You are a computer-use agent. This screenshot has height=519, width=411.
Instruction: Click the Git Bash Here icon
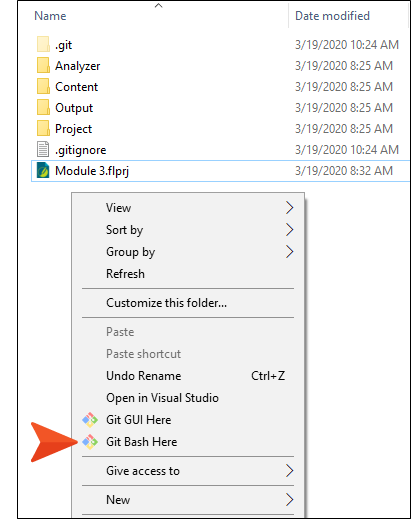(90, 442)
